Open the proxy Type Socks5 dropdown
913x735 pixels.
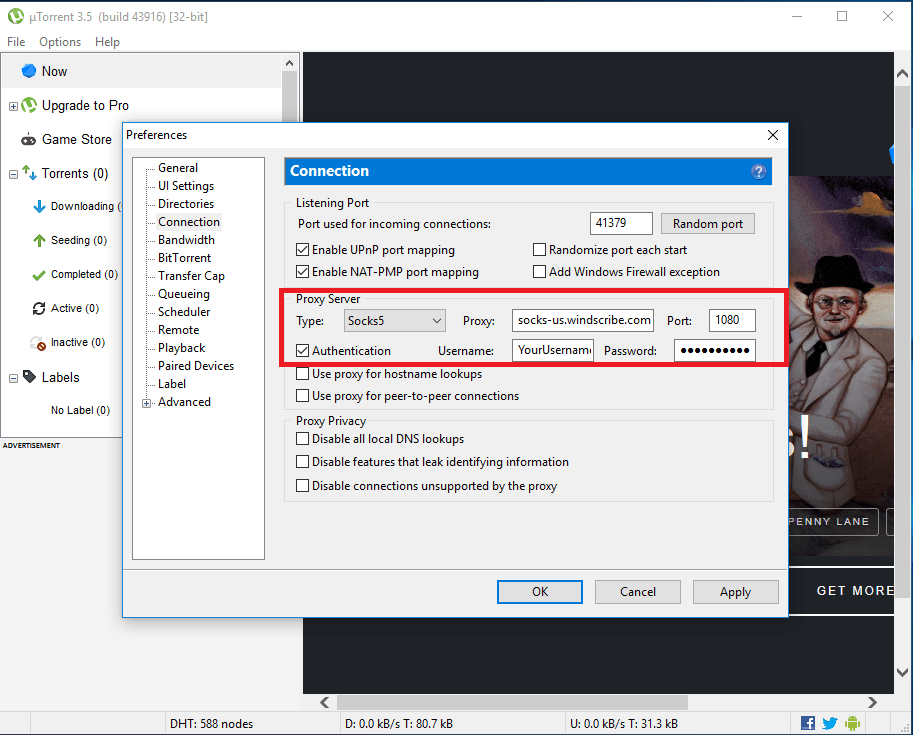tap(395, 321)
